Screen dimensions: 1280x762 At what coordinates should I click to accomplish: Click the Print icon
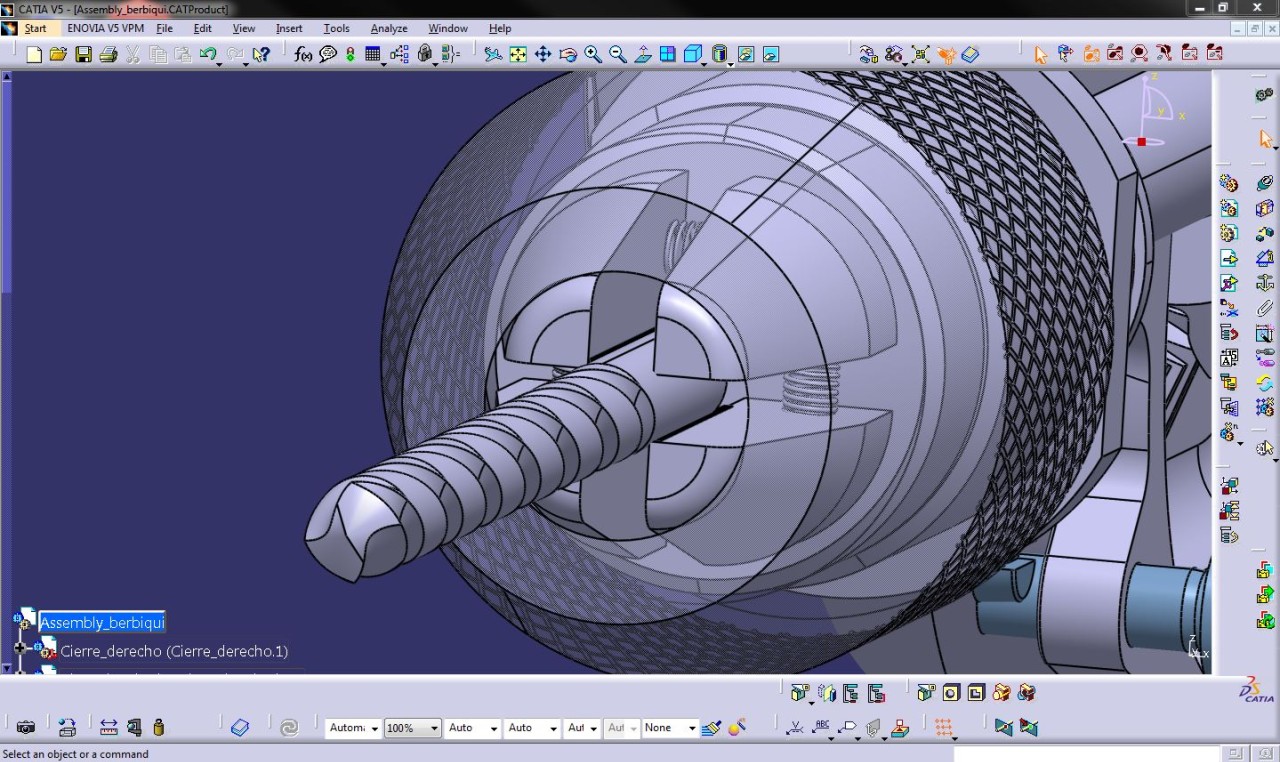click(108, 54)
